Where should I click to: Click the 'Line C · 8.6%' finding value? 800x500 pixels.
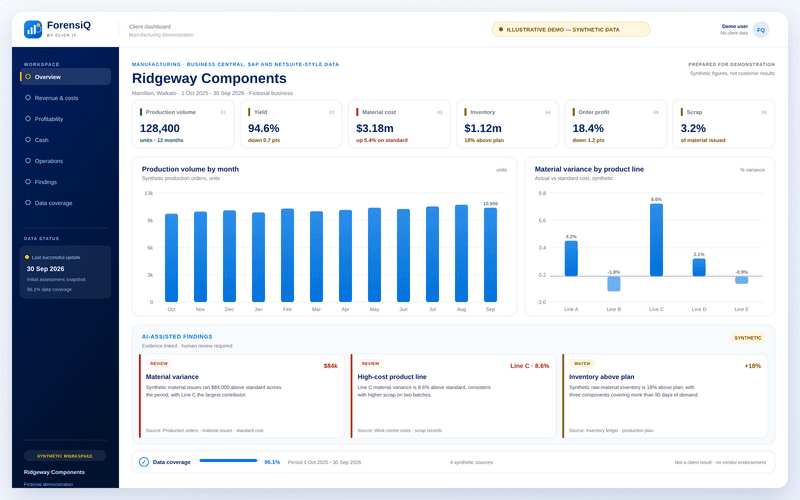click(x=530, y=366)
